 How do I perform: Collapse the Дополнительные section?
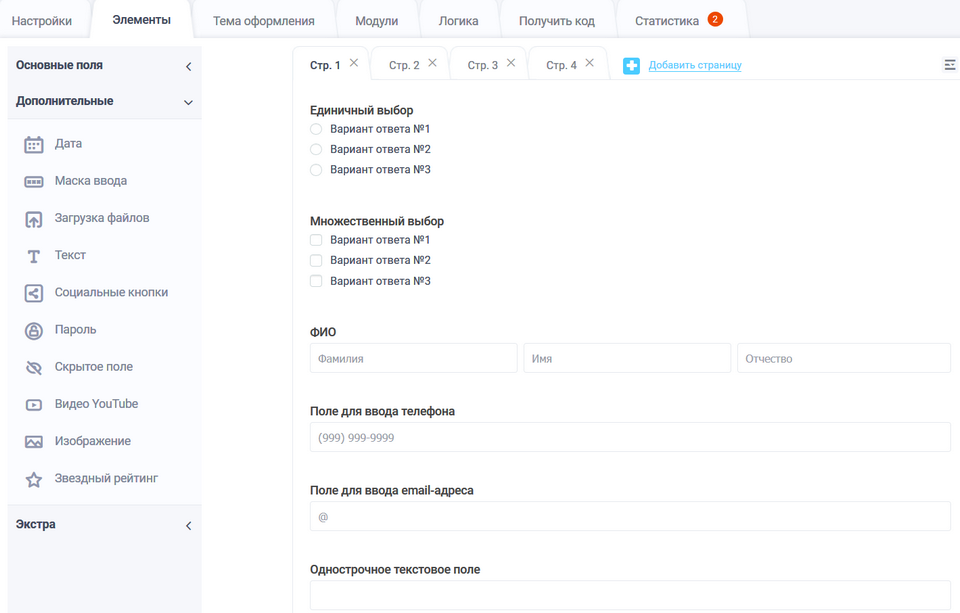point(188,102)
